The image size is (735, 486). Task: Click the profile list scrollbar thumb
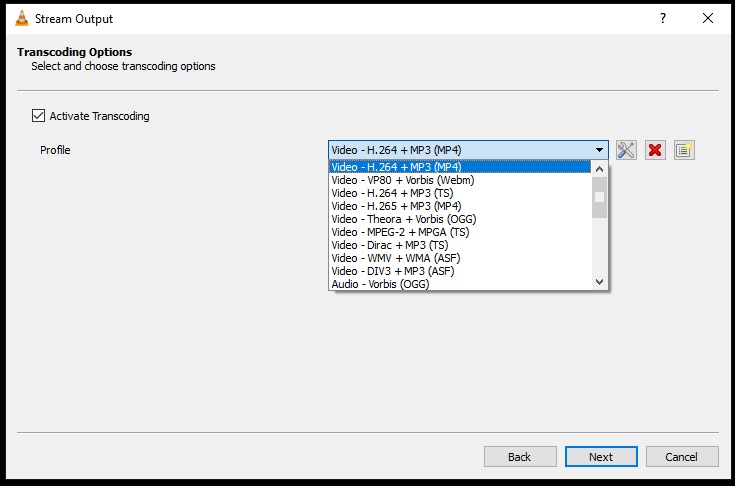tap(599, 197)
